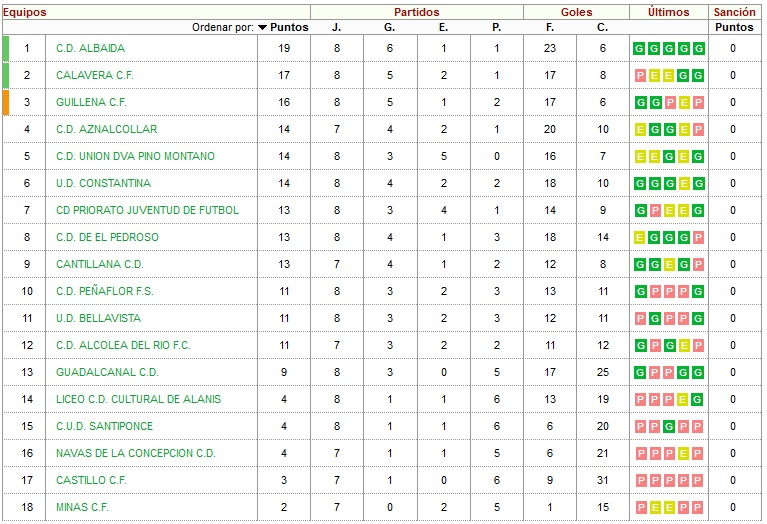Click GUILLENA C.F.'s yellow E result icon
Screen dimensions: 767x524
coord(684,102)
